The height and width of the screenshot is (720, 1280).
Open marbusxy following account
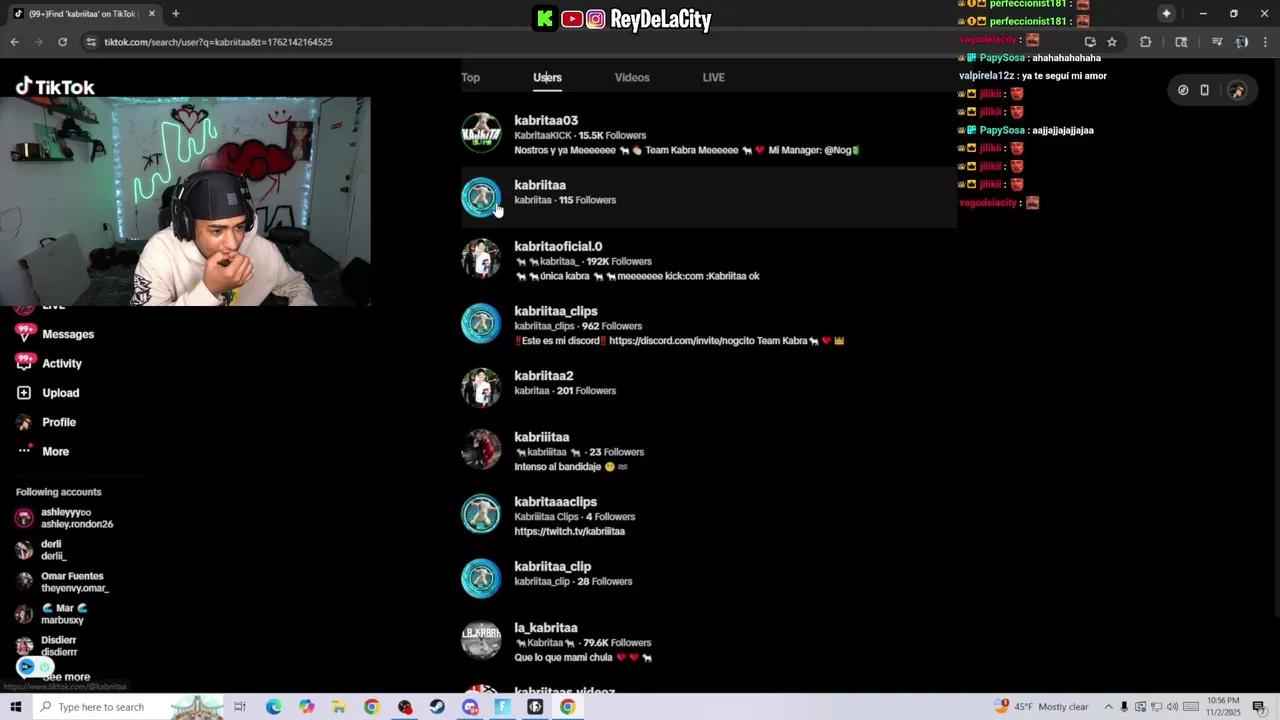pos(52,614)
